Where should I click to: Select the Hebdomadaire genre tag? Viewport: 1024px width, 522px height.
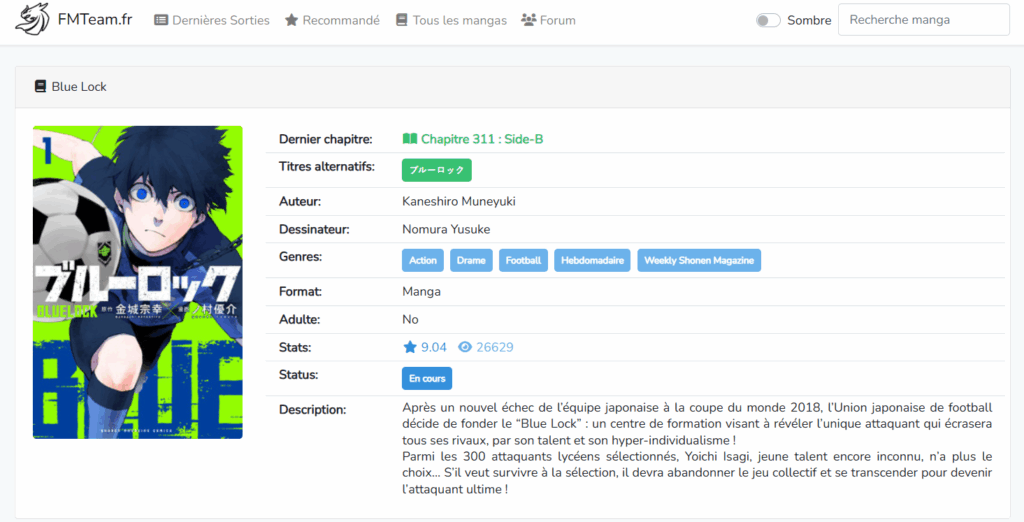(x=592, y=260)
